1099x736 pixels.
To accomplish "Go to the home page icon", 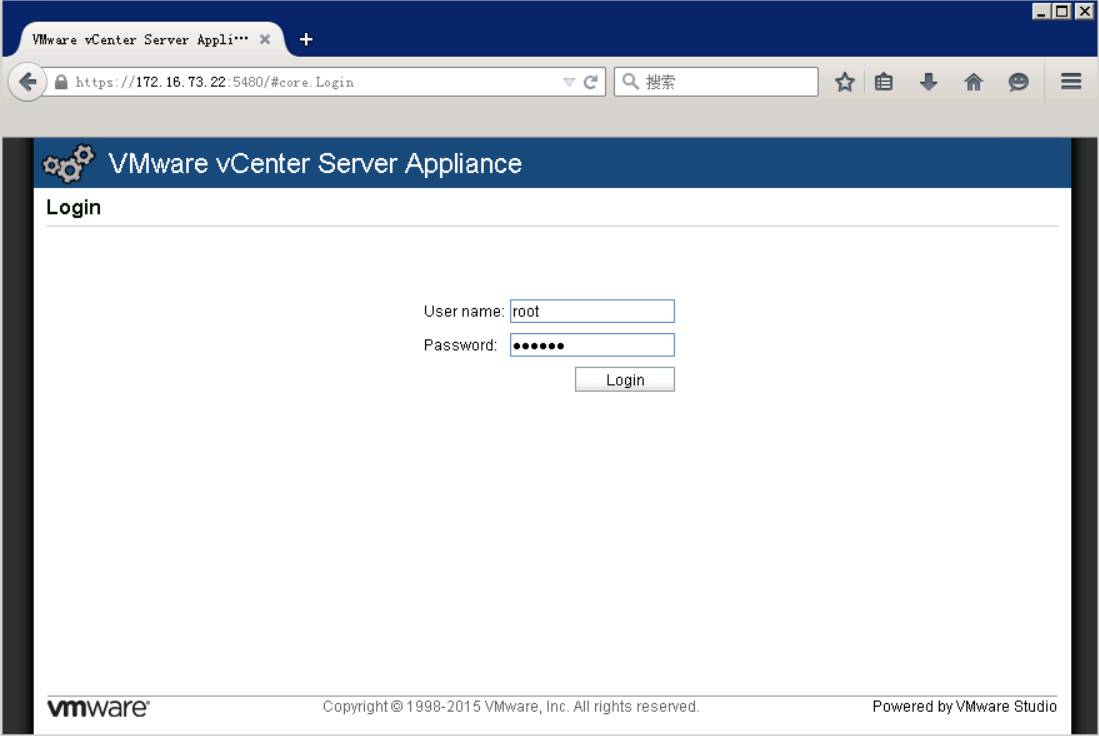I will 974,82.
